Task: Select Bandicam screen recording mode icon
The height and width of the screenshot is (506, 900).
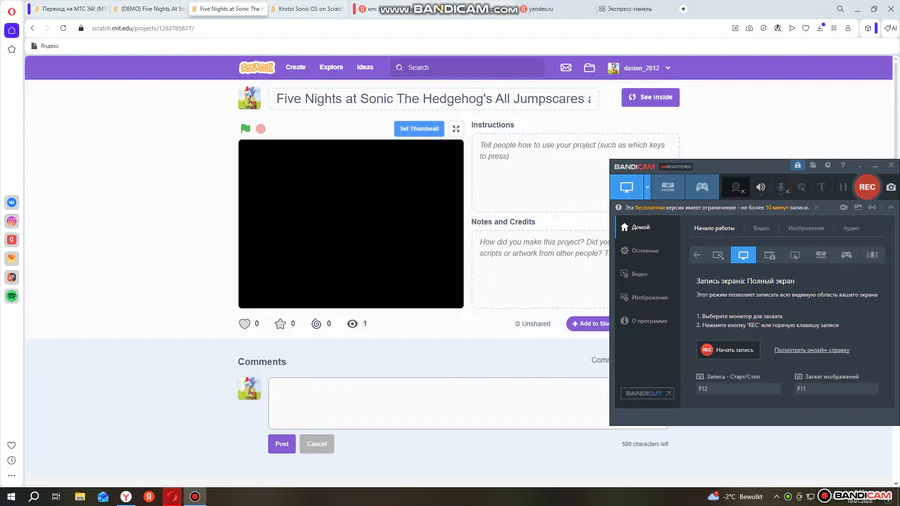Action: pyautogui.click(x=627, y=187)
